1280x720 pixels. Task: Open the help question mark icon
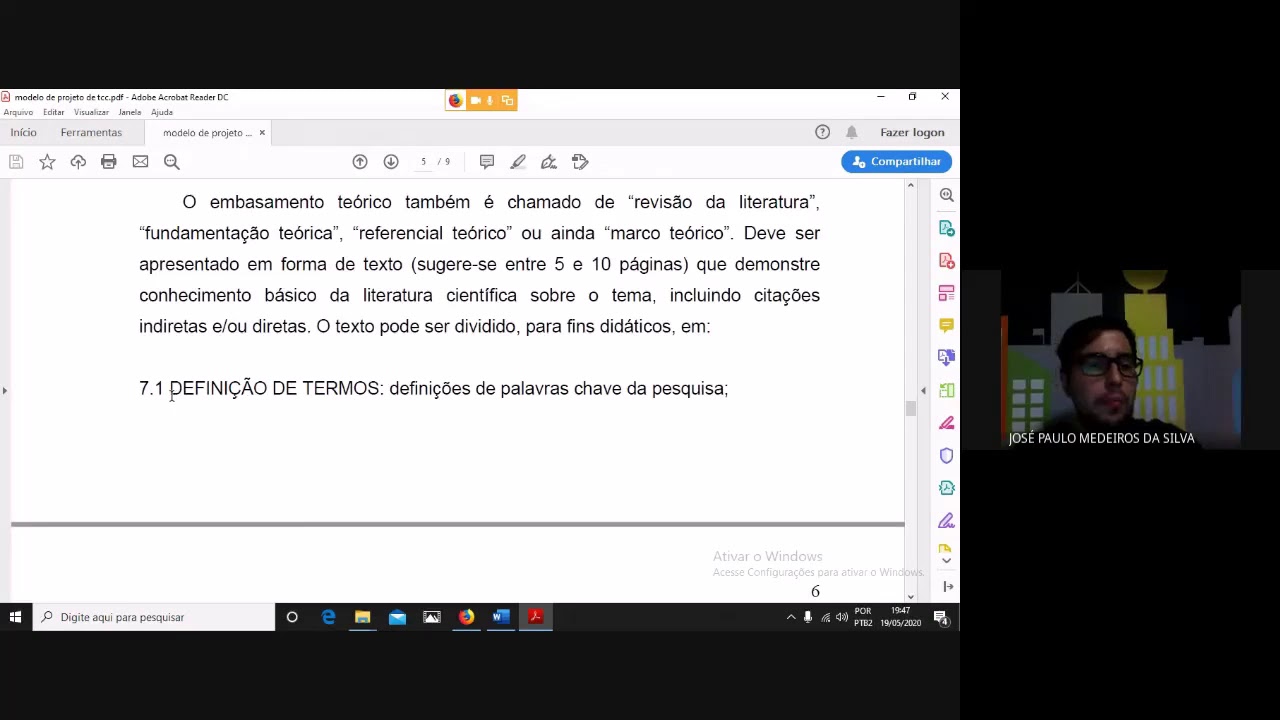pos(822,132)
